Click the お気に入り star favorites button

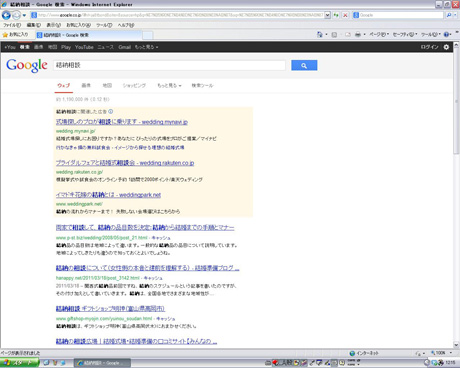point(15,35)
